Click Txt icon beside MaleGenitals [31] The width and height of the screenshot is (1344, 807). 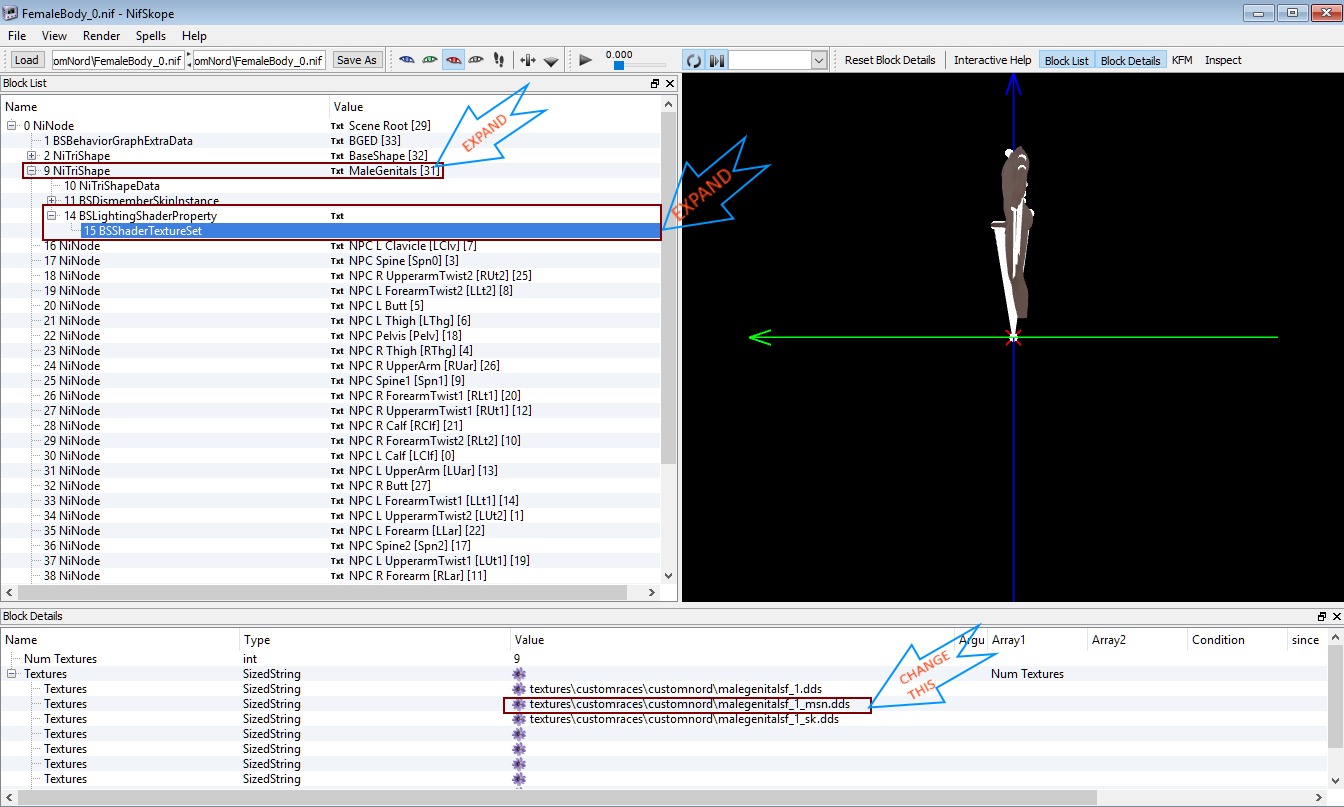coord(337,171)
